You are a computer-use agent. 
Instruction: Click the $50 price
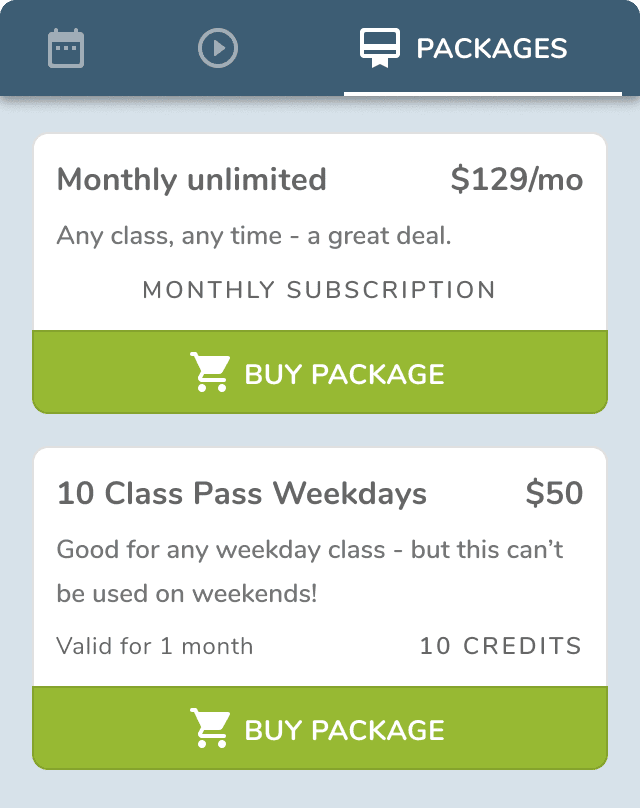pos(554,493)
